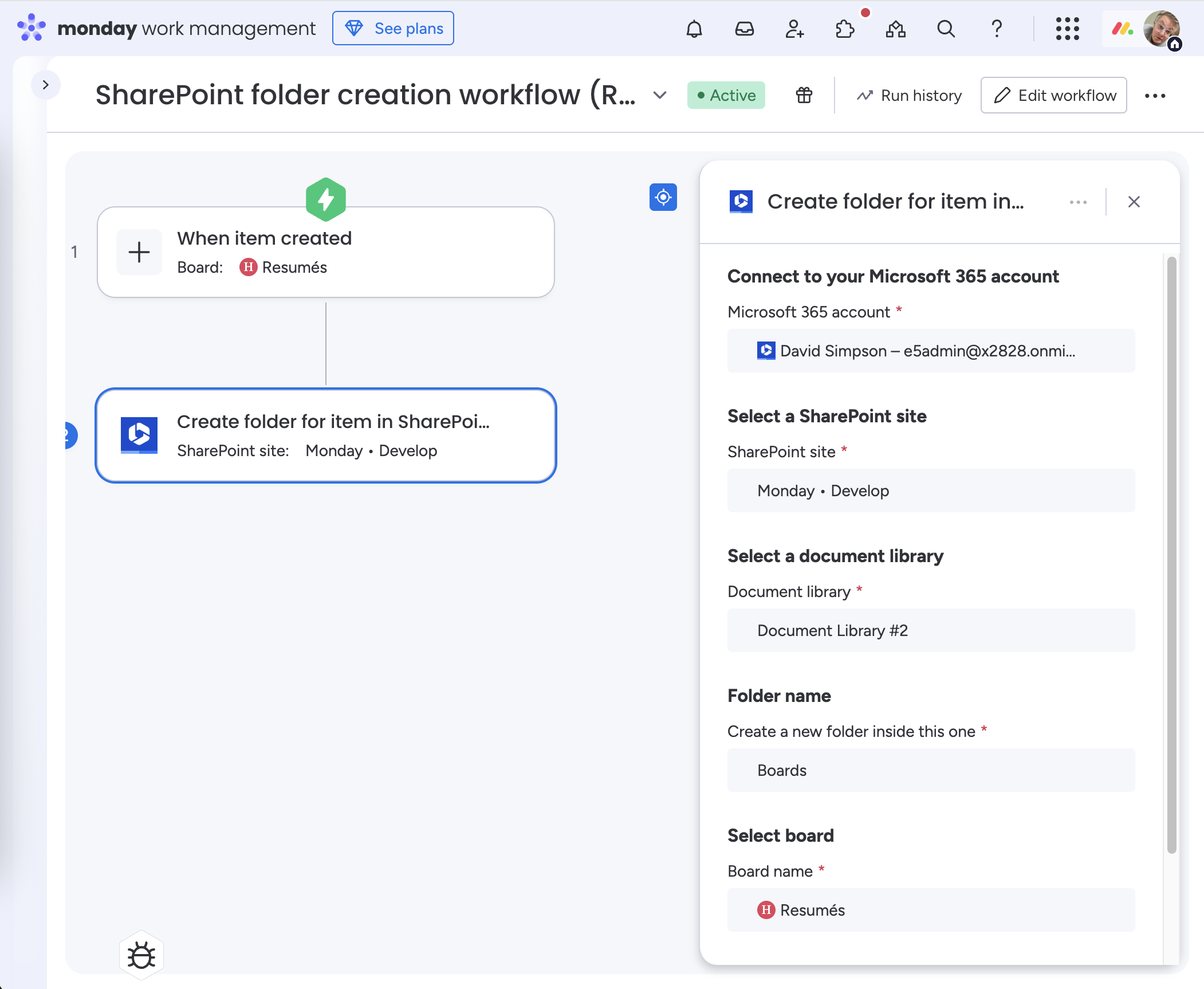The height and width of the screenshot is (989, 1204).
Task: Click the Run history button
Action: coord(909,96)
